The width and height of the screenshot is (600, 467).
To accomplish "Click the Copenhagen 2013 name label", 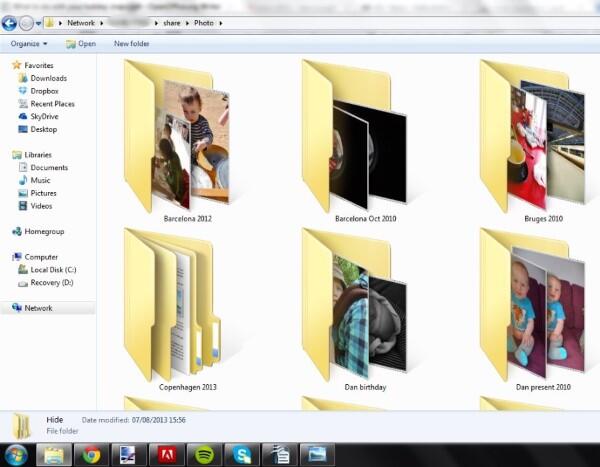I will (188, 387).
